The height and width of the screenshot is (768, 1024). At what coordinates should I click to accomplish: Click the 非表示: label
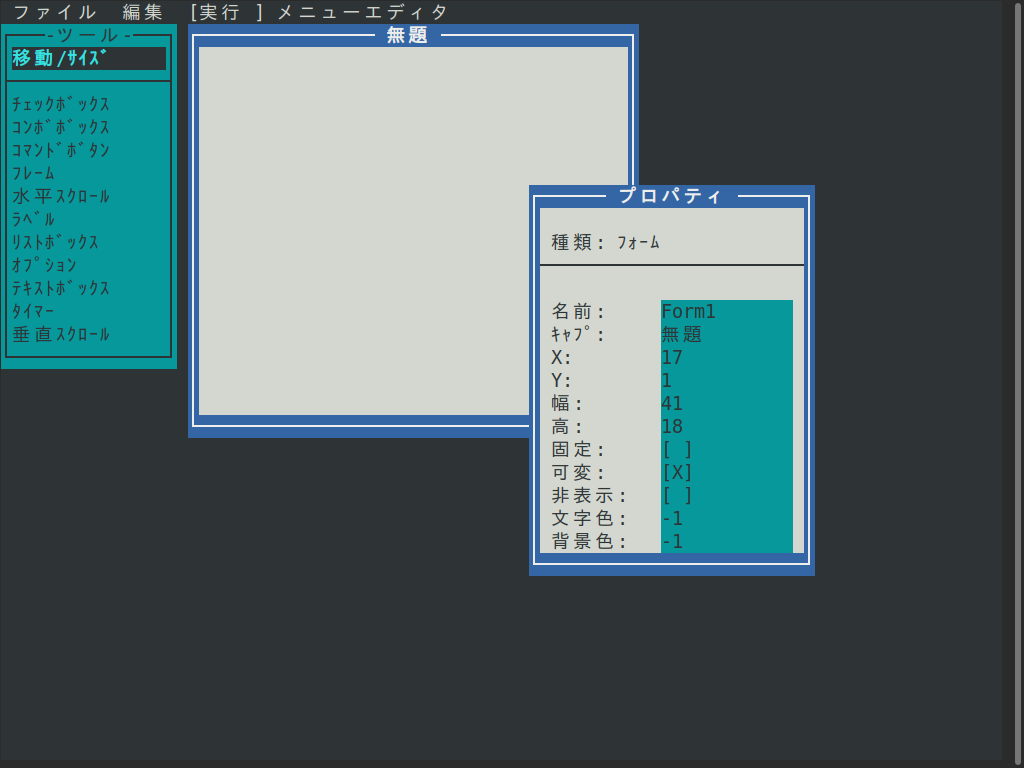click(x=589, y=496)
